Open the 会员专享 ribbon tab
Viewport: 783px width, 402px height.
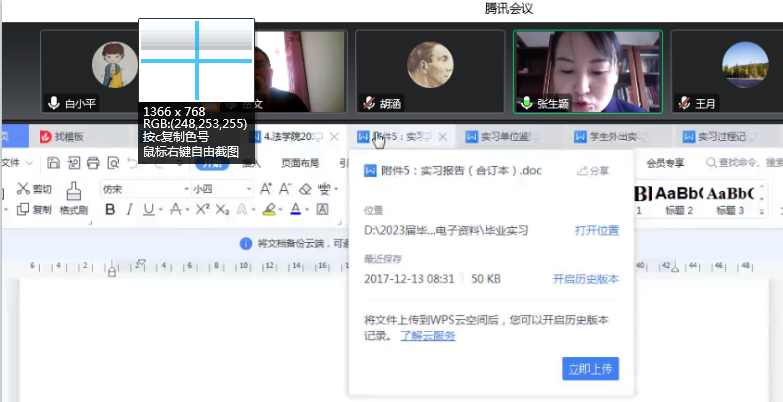tap(665, 163)
